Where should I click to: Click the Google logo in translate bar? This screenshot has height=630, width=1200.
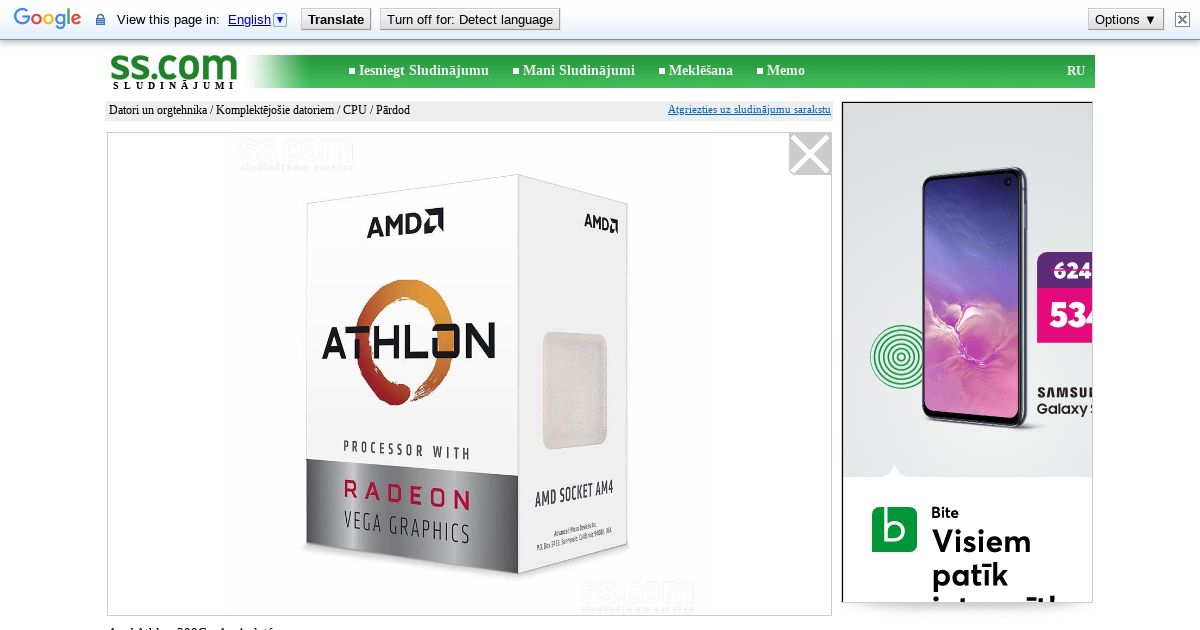click(x=47, y=19)
